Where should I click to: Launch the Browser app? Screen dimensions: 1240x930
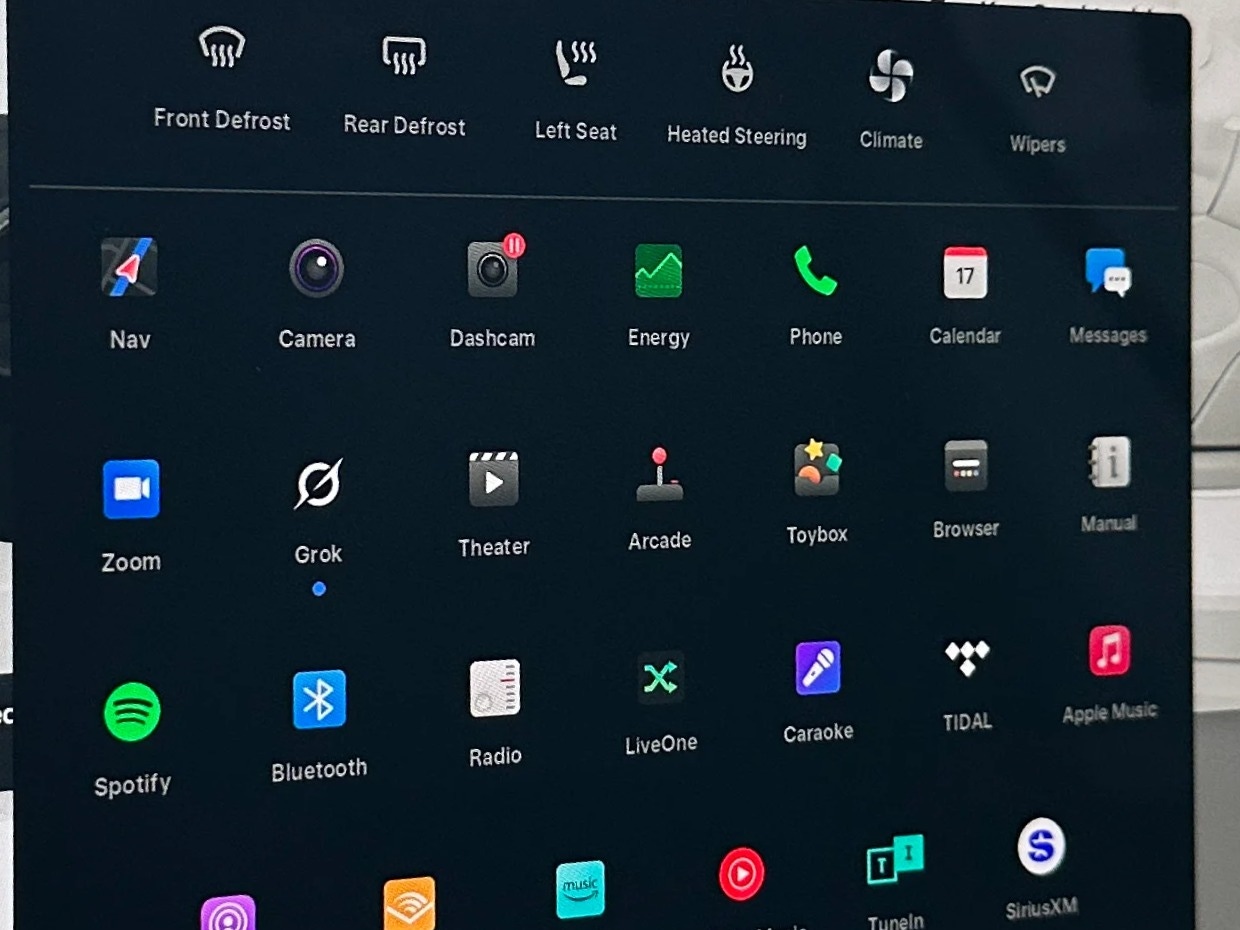click(966, 465)
